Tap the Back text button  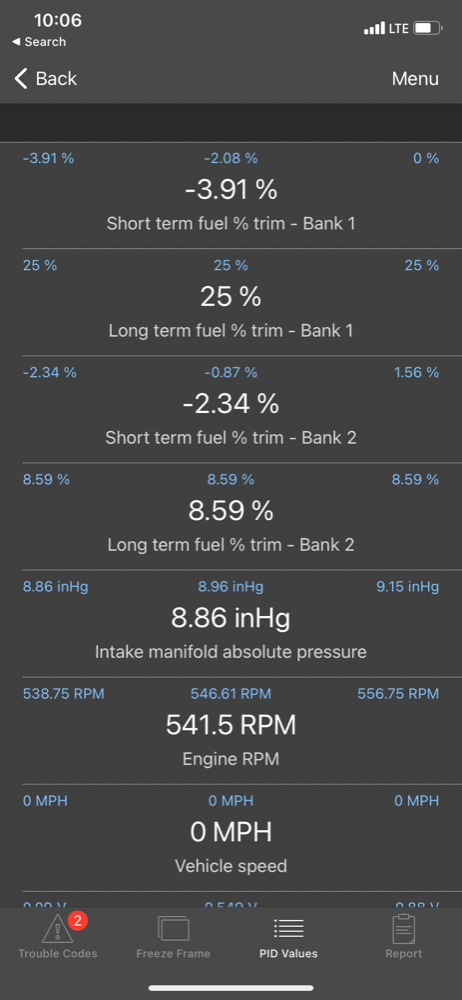coord(56,78)
